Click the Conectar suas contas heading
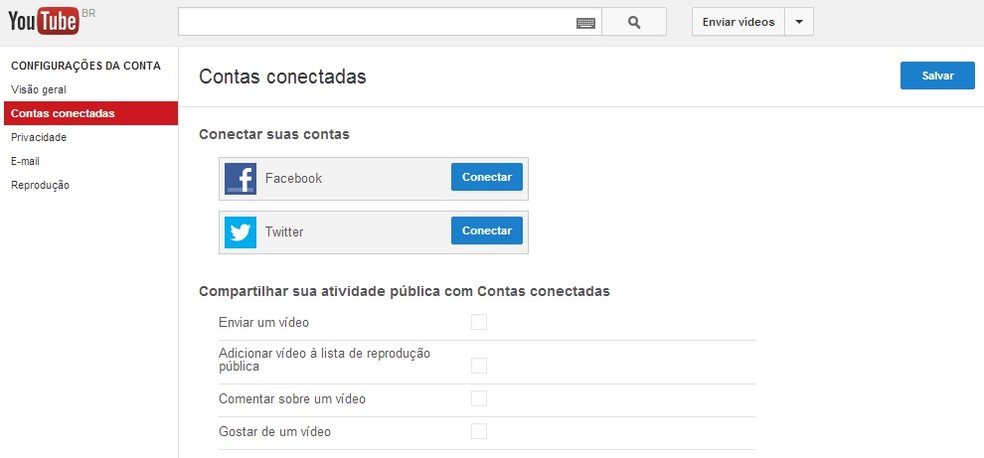Viewport: 984px width, 458px height. point(274,134)
